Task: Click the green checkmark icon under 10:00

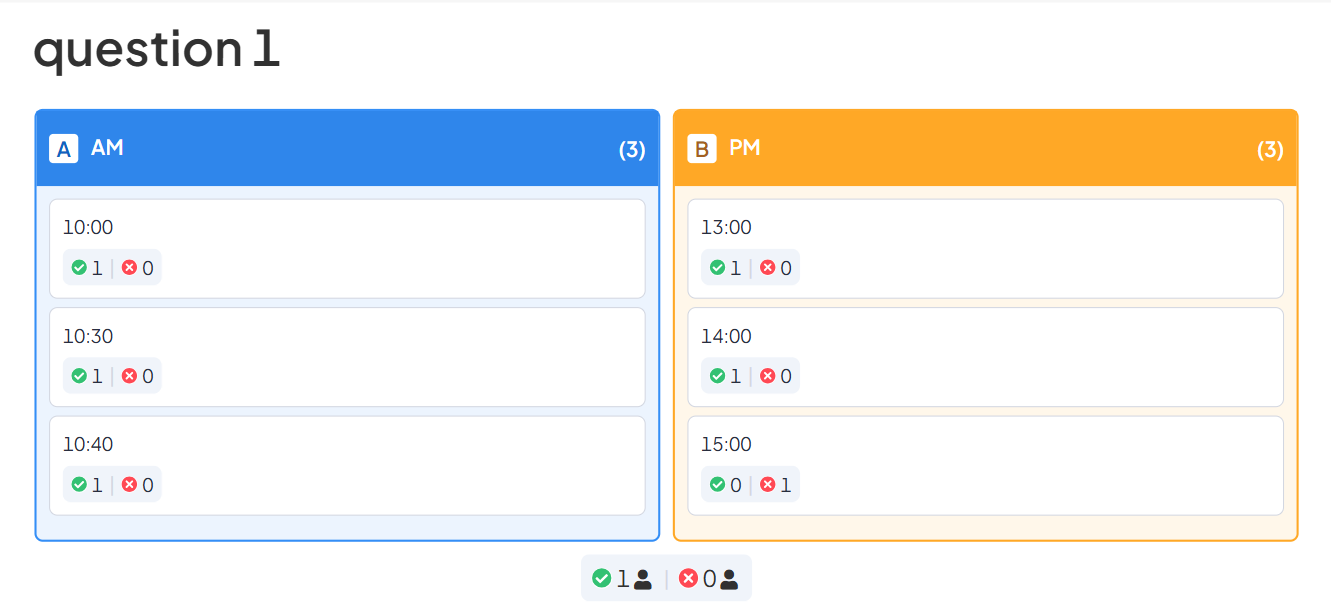Action: tap(79, 268)
